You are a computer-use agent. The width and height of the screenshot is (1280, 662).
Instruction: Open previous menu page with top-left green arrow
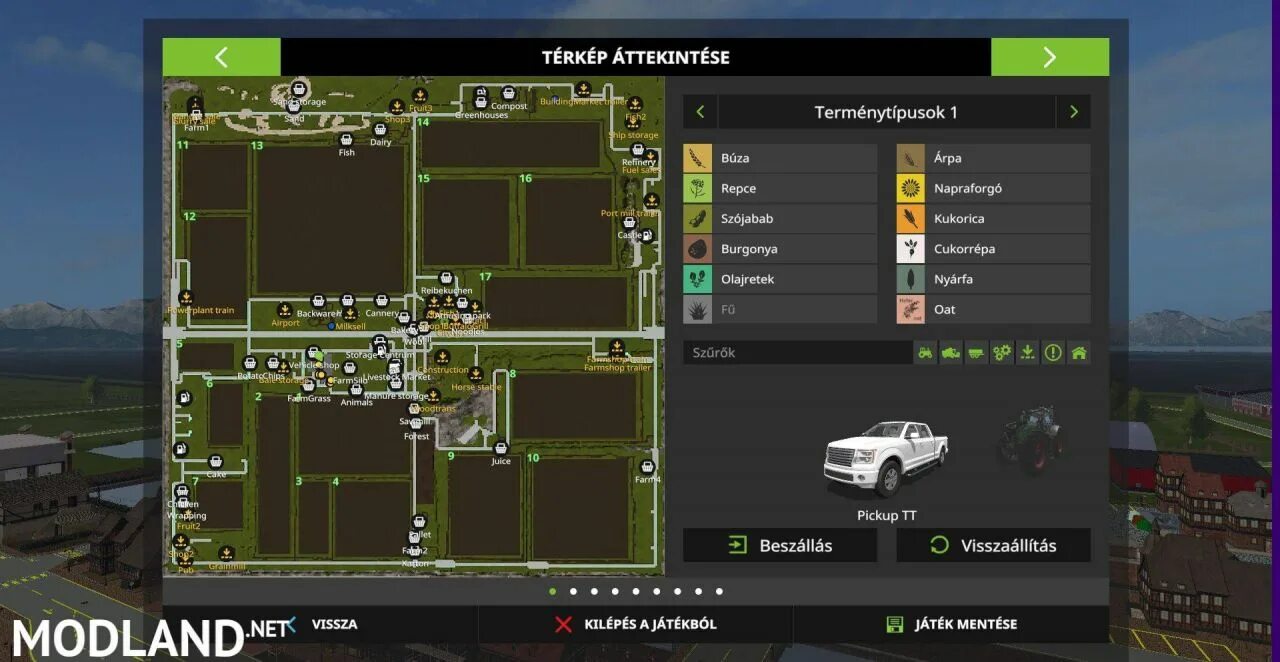221,57
